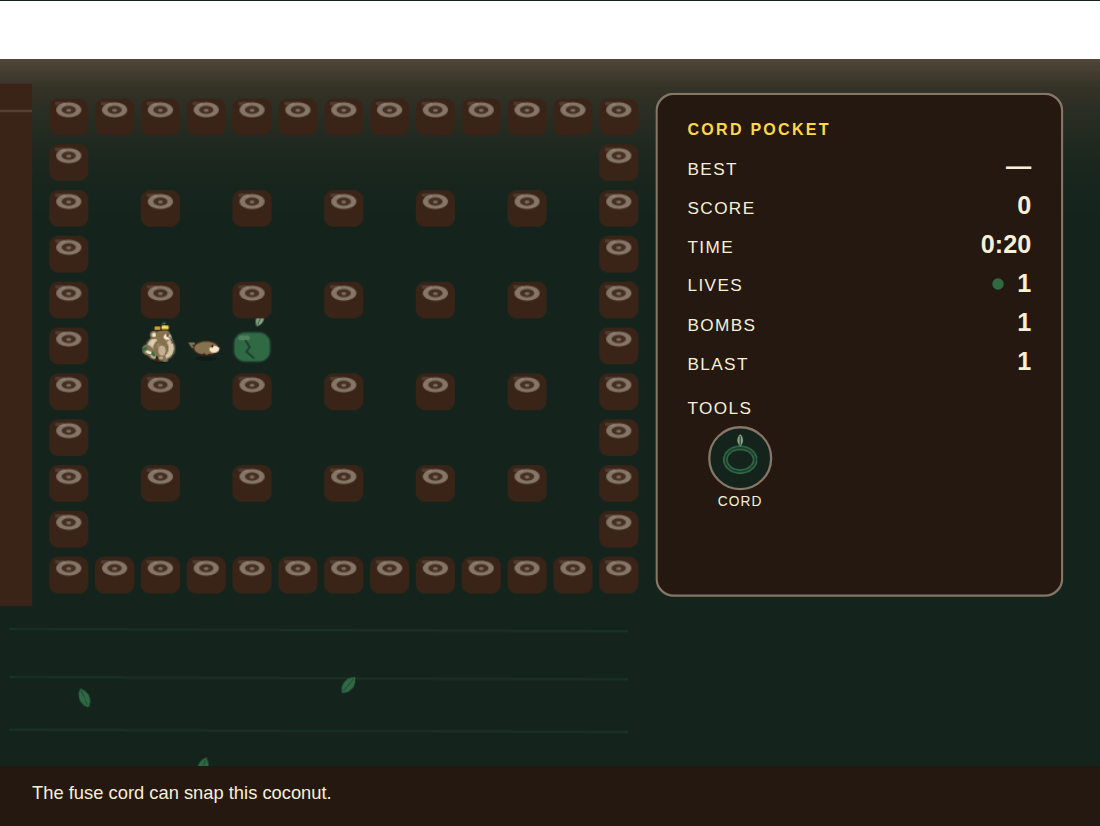The height and width of the screenshot is (826, 1100).
Task: Click the BLAST count value
Action: point(1024,361)
